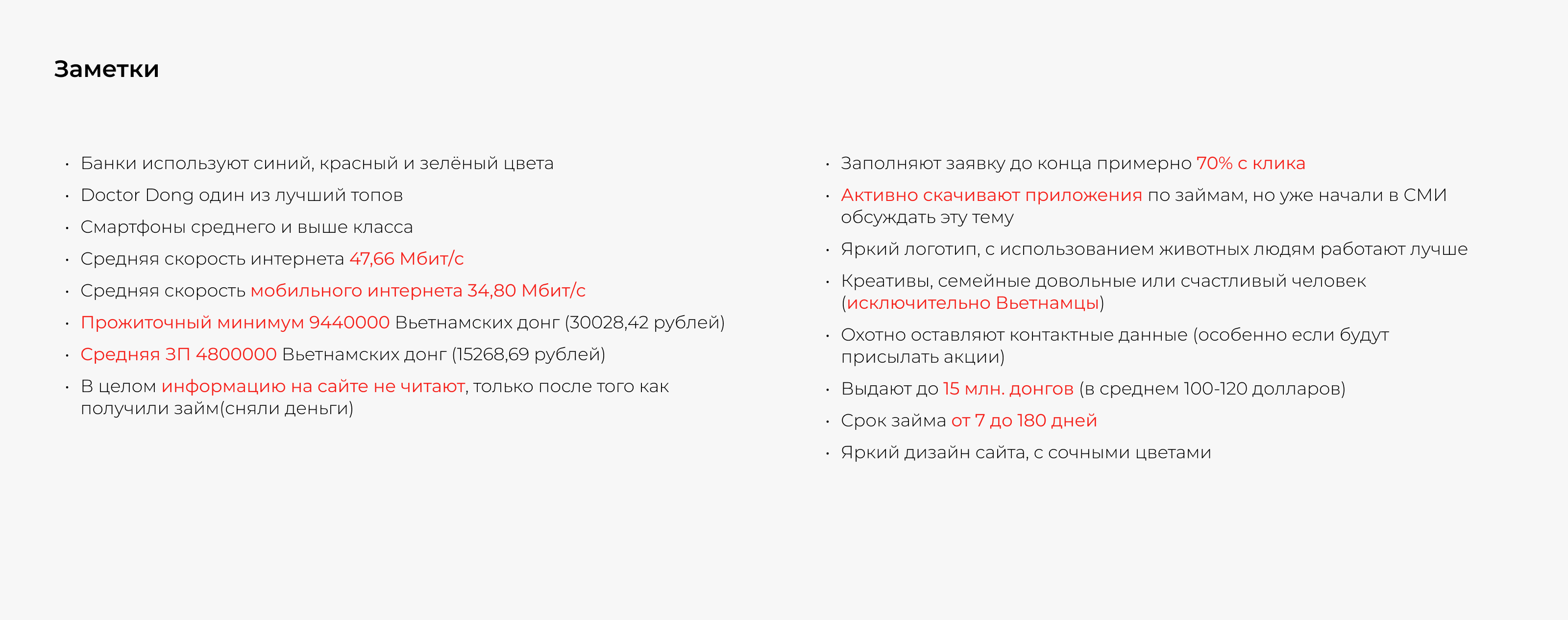The width and height of the screenshot is (1568, 620).
Task: Click the line about banks' blue, red, green colors
Action: click(x=317, y=163)
